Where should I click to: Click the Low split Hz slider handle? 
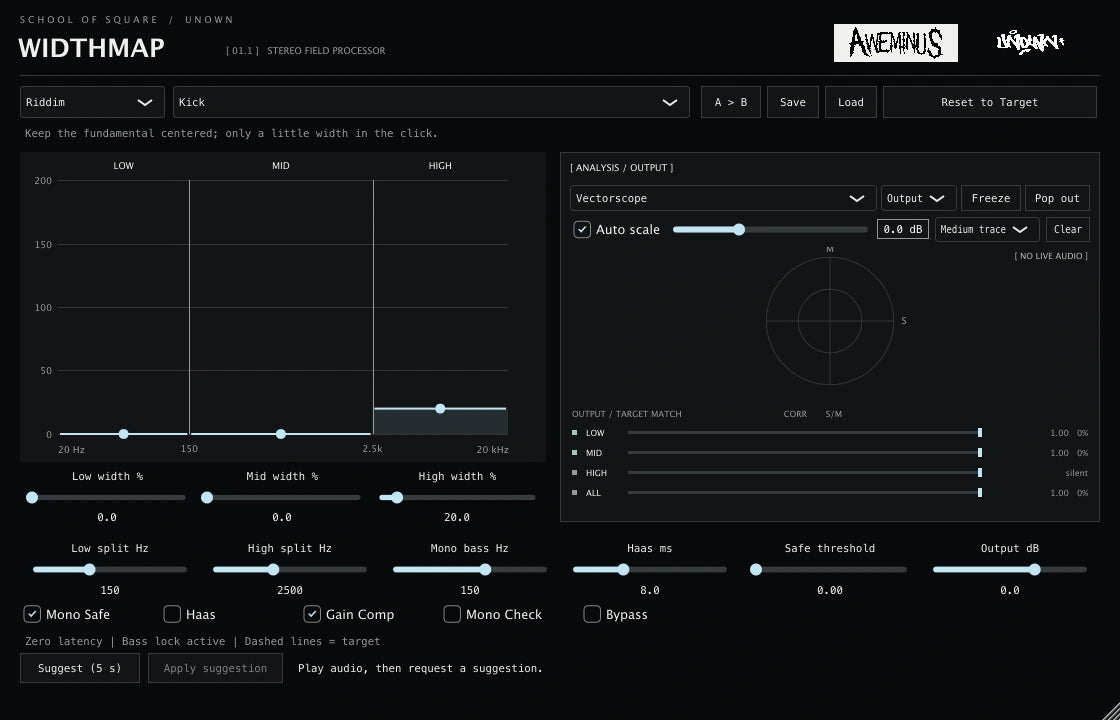tap(89, 569)
